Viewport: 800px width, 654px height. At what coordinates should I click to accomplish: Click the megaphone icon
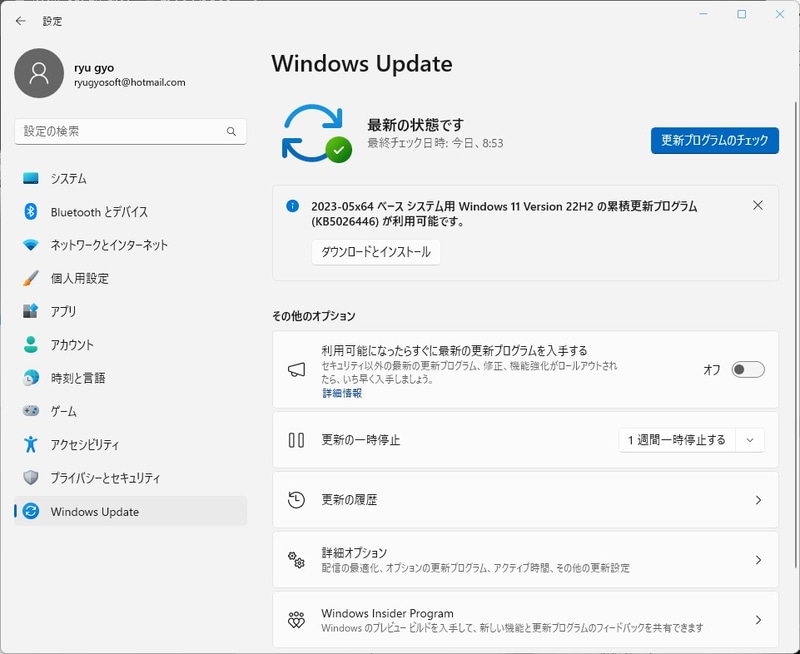tap(296, 369)
